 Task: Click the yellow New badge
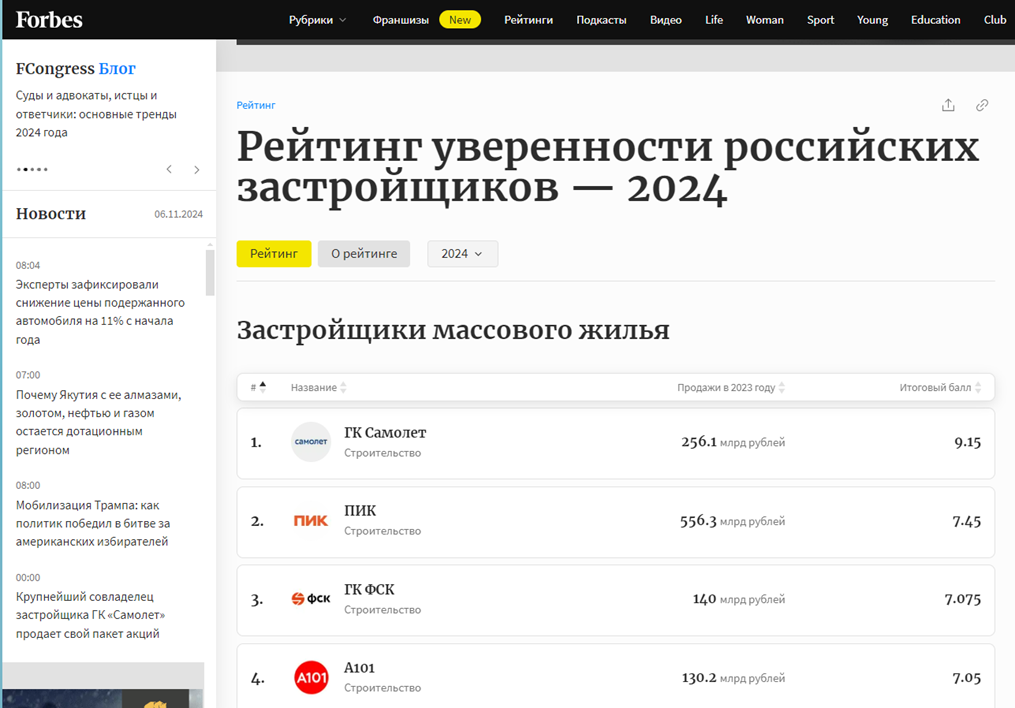(x=460, y=20)
